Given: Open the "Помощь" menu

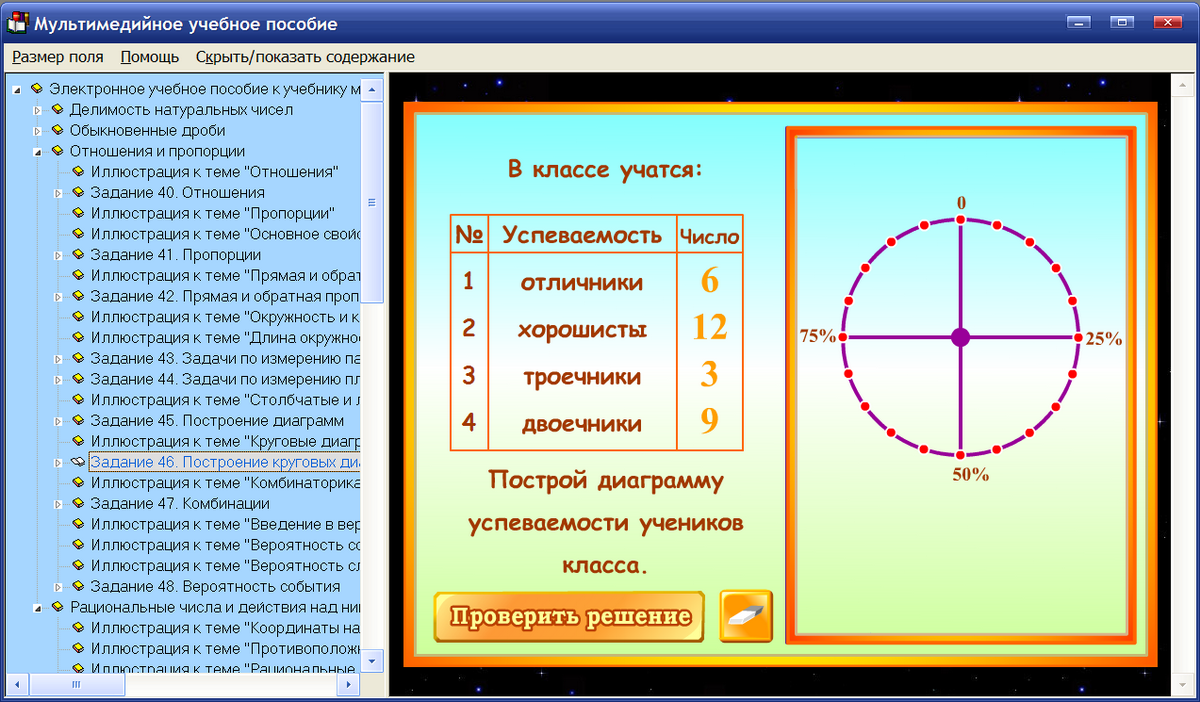Looking at the screenshot, I should tap(148, 57).
